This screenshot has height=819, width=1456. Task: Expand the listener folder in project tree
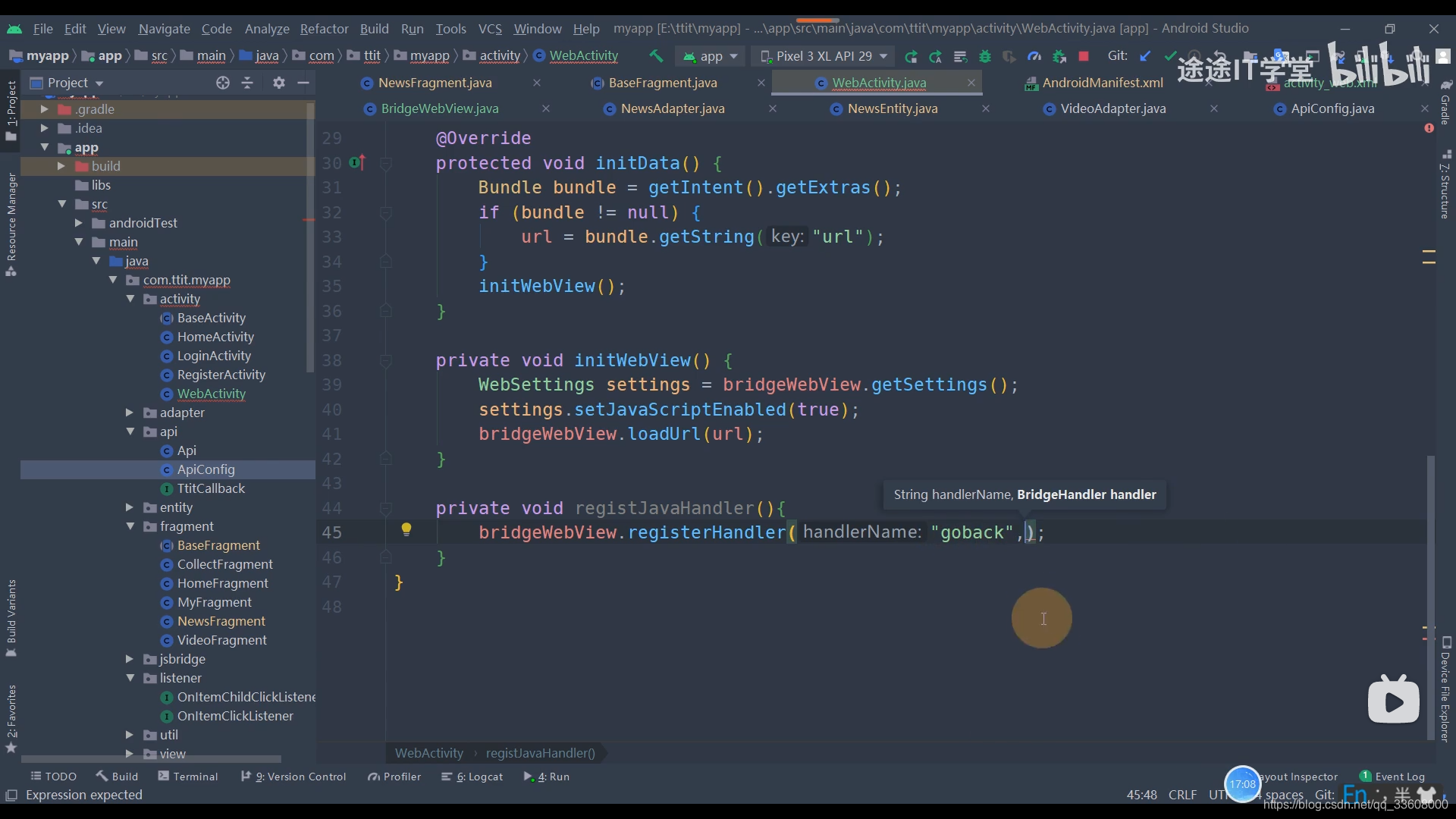click(x=130, y=678)
